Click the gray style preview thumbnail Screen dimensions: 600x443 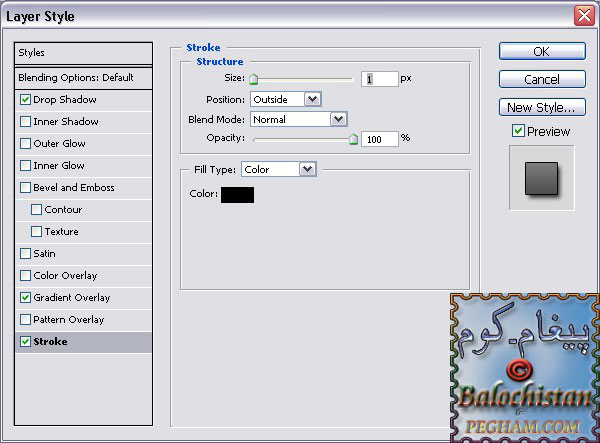tap(541, 178)
